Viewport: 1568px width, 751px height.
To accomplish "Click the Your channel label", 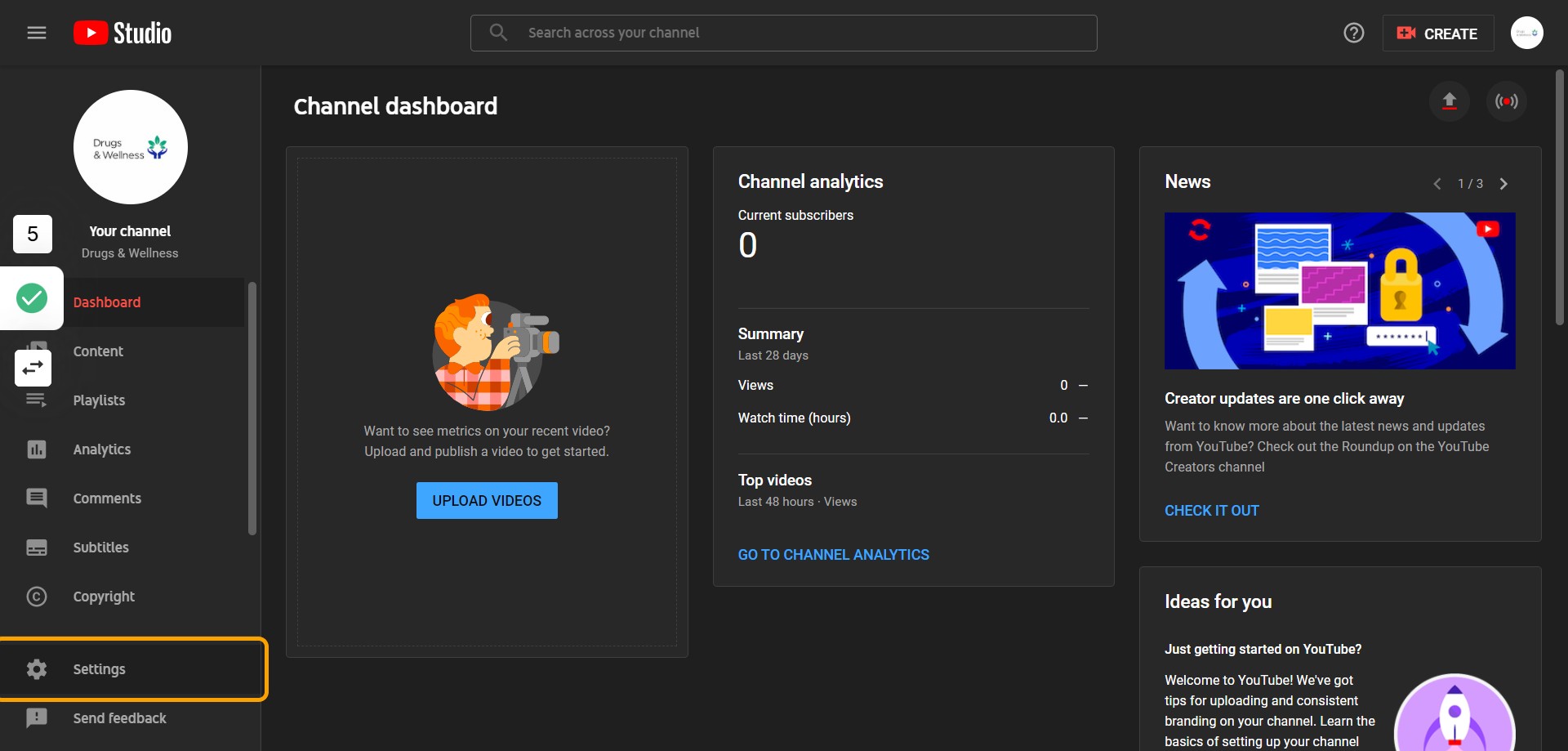I will coord(130,231).
